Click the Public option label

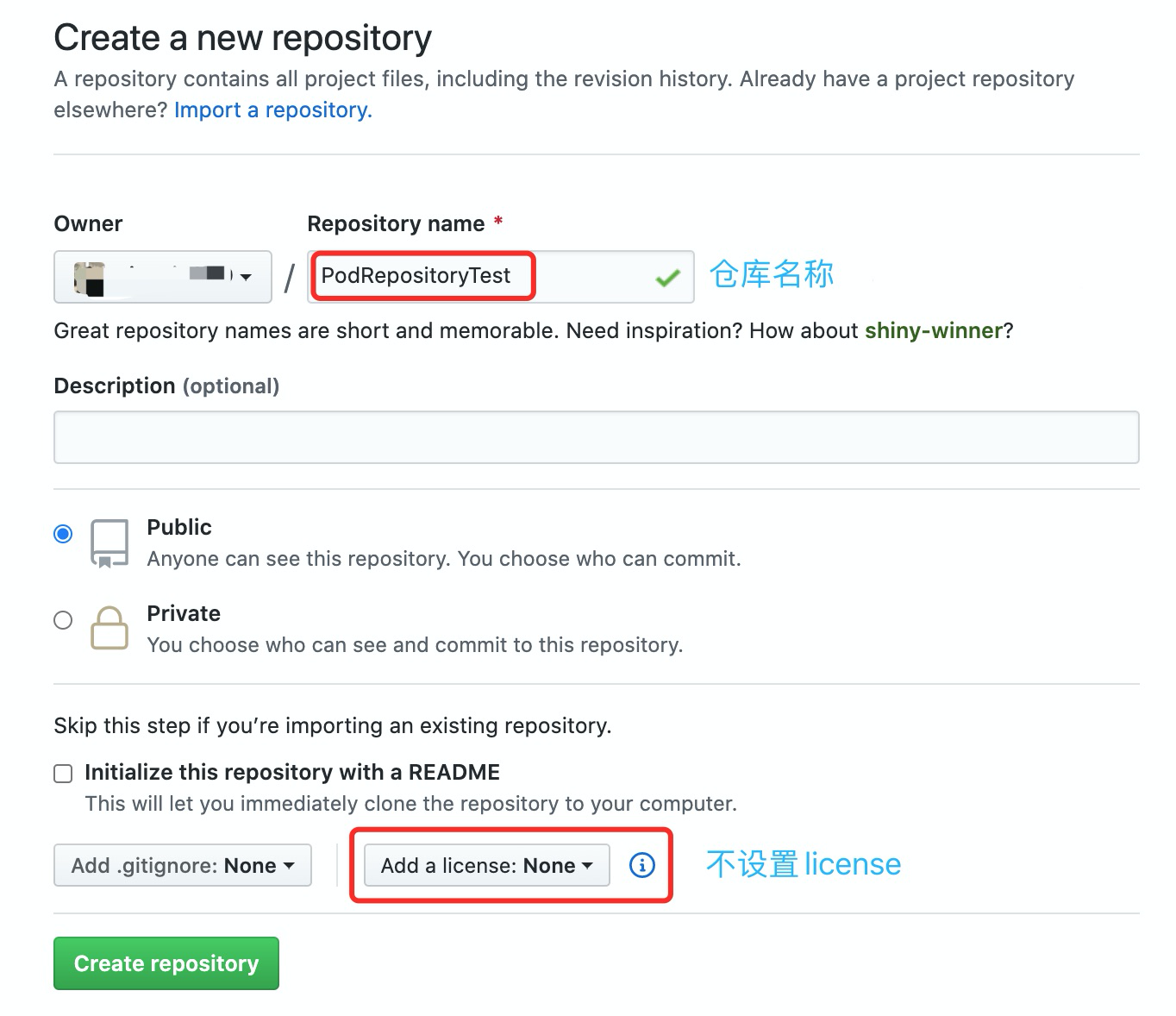179,527
